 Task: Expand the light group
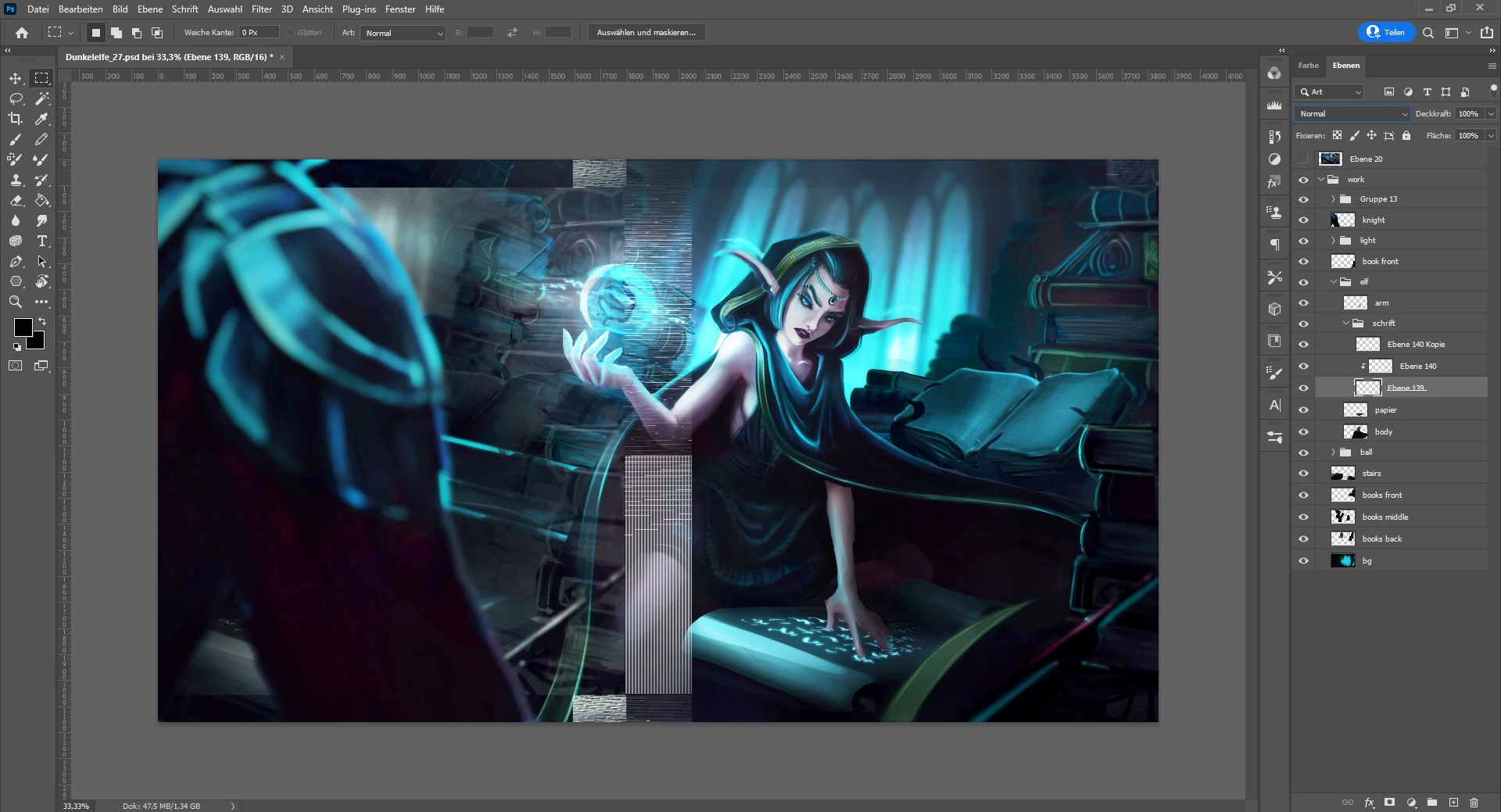coord(1334,241)
